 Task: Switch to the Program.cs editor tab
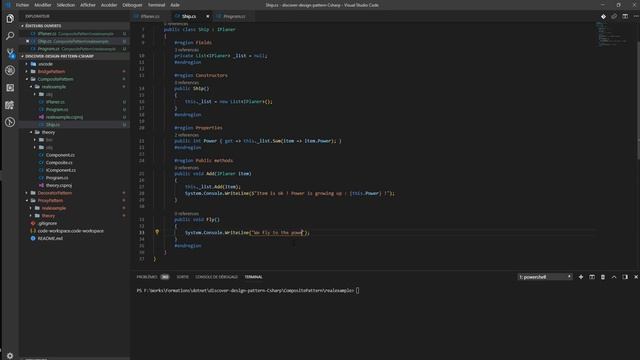point(234,16)
